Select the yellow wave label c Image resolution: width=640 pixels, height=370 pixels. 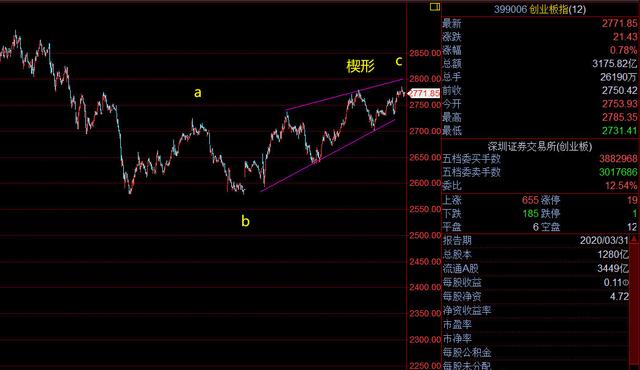(399, 61)
